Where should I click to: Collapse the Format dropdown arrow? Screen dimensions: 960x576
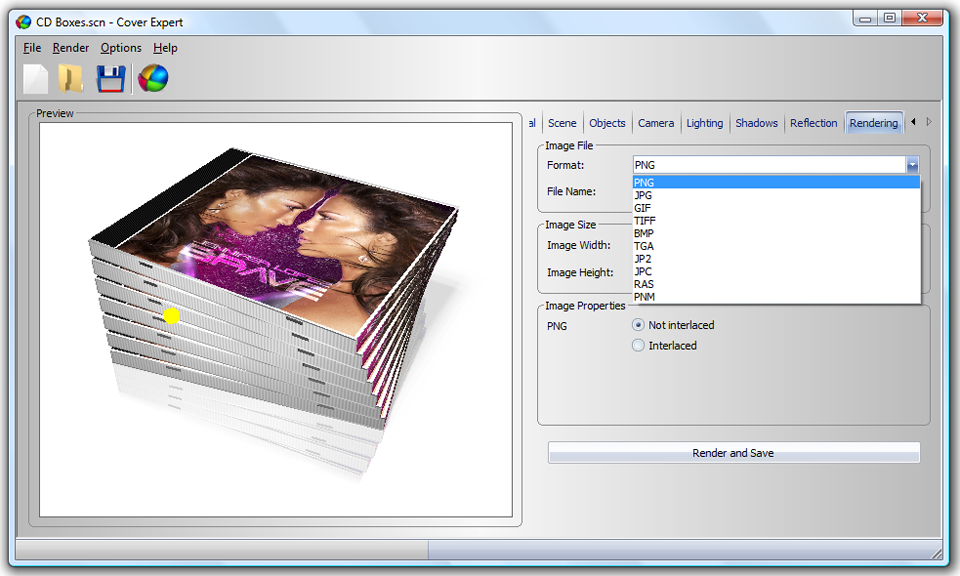912,165
